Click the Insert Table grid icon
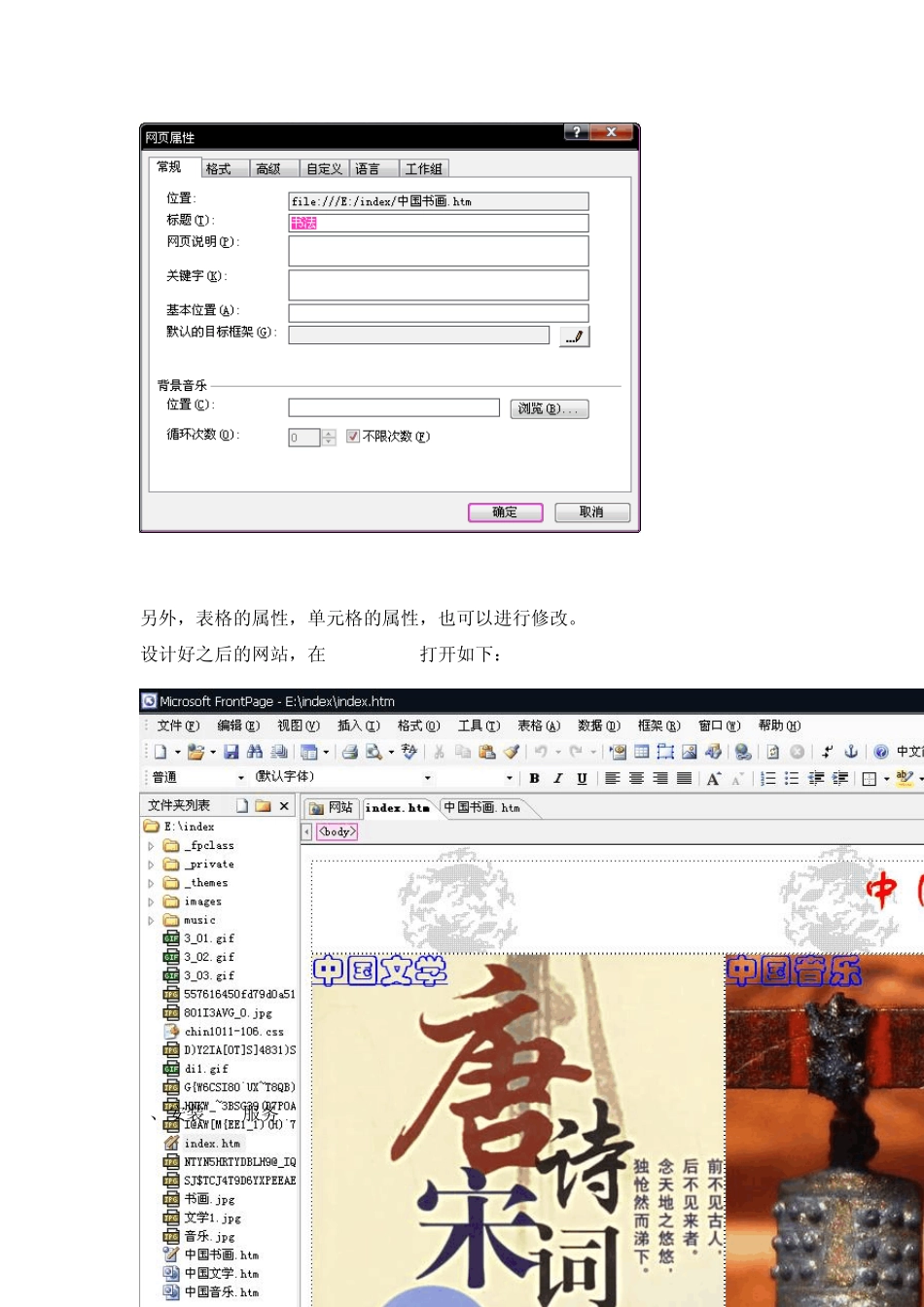This screenshot has height=1307, width=924. click(642, 752)
